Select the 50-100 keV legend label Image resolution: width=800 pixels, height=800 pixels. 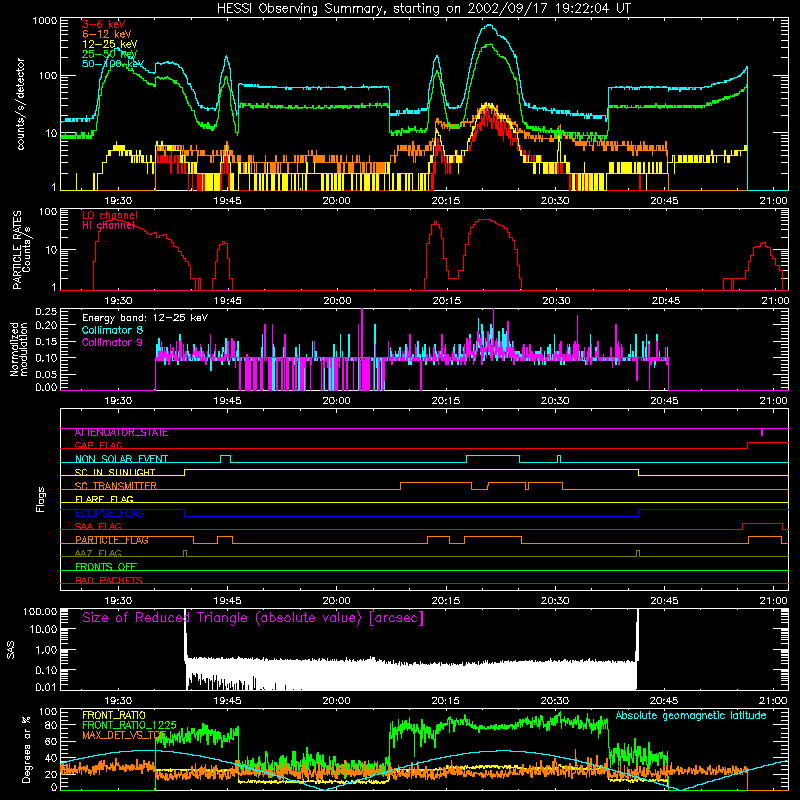coord(113,64)
